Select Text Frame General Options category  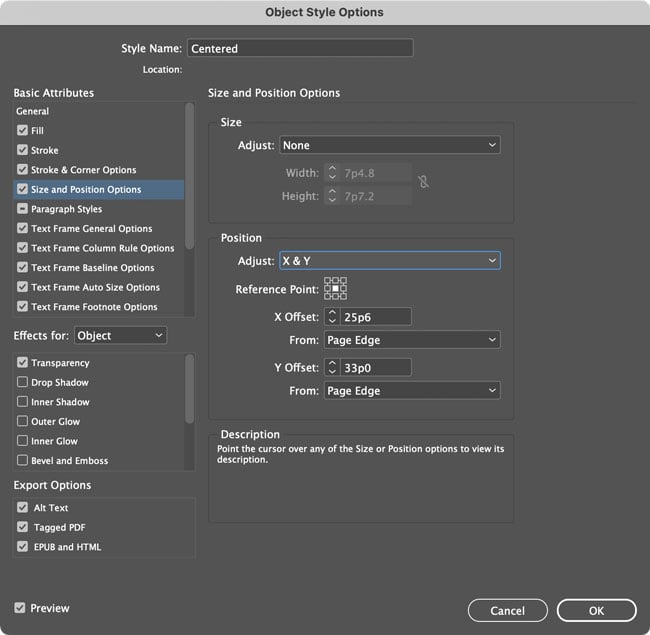coord(91,229)
